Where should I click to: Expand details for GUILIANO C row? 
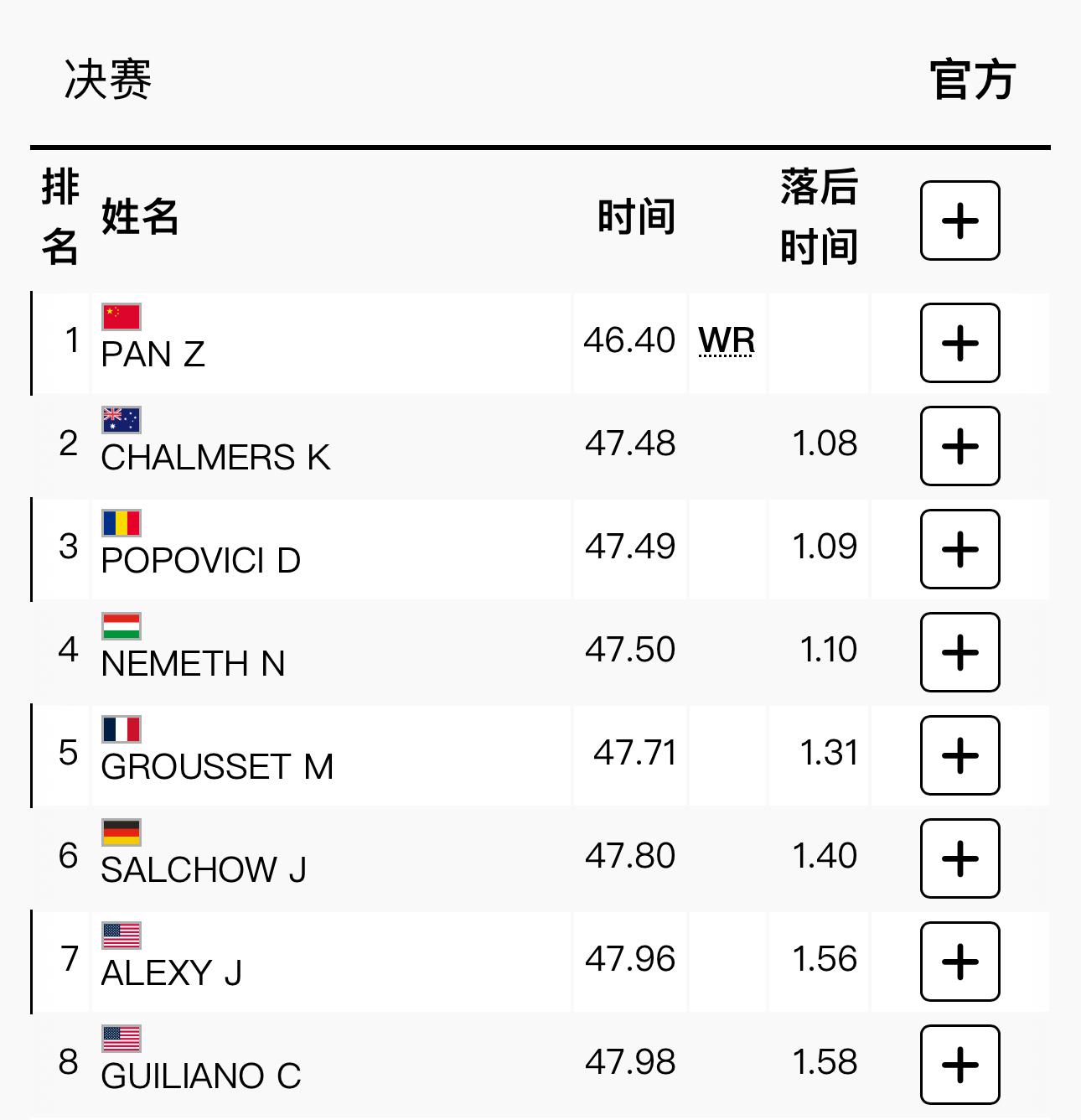click(959, 1065)
